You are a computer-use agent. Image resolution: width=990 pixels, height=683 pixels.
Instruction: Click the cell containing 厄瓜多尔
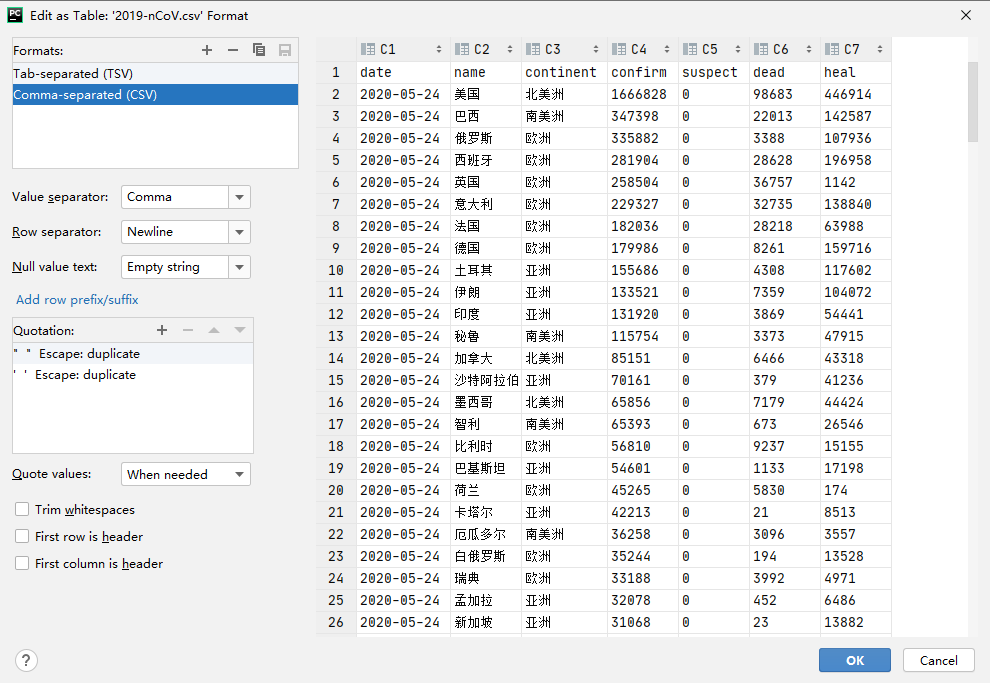click(486, 534)
